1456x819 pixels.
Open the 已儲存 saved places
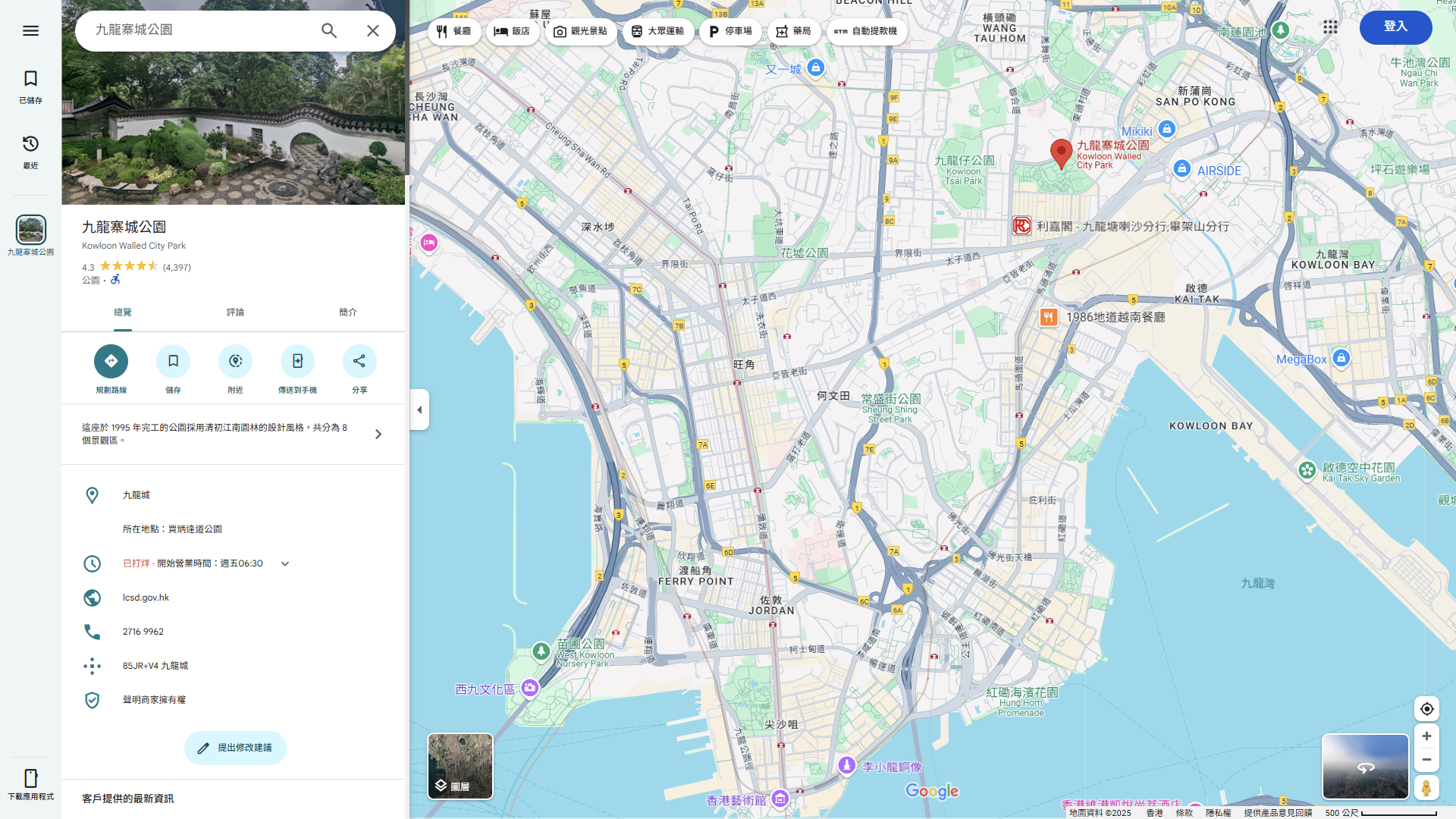click(x=30, y=86)
